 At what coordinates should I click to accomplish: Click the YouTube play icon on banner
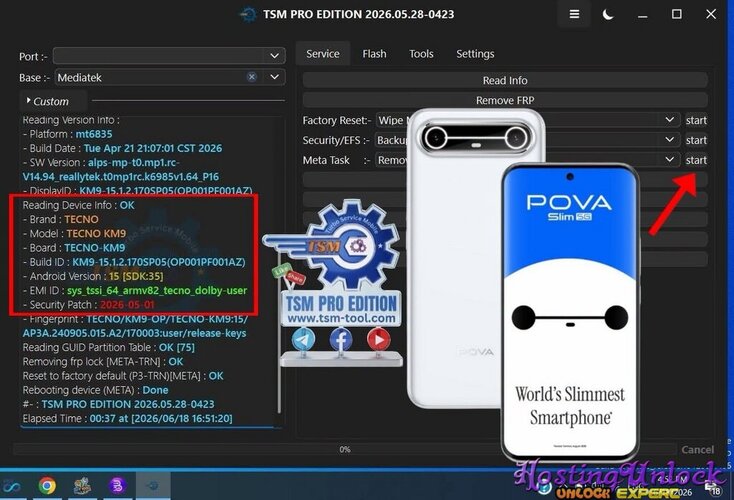(378, 339)
